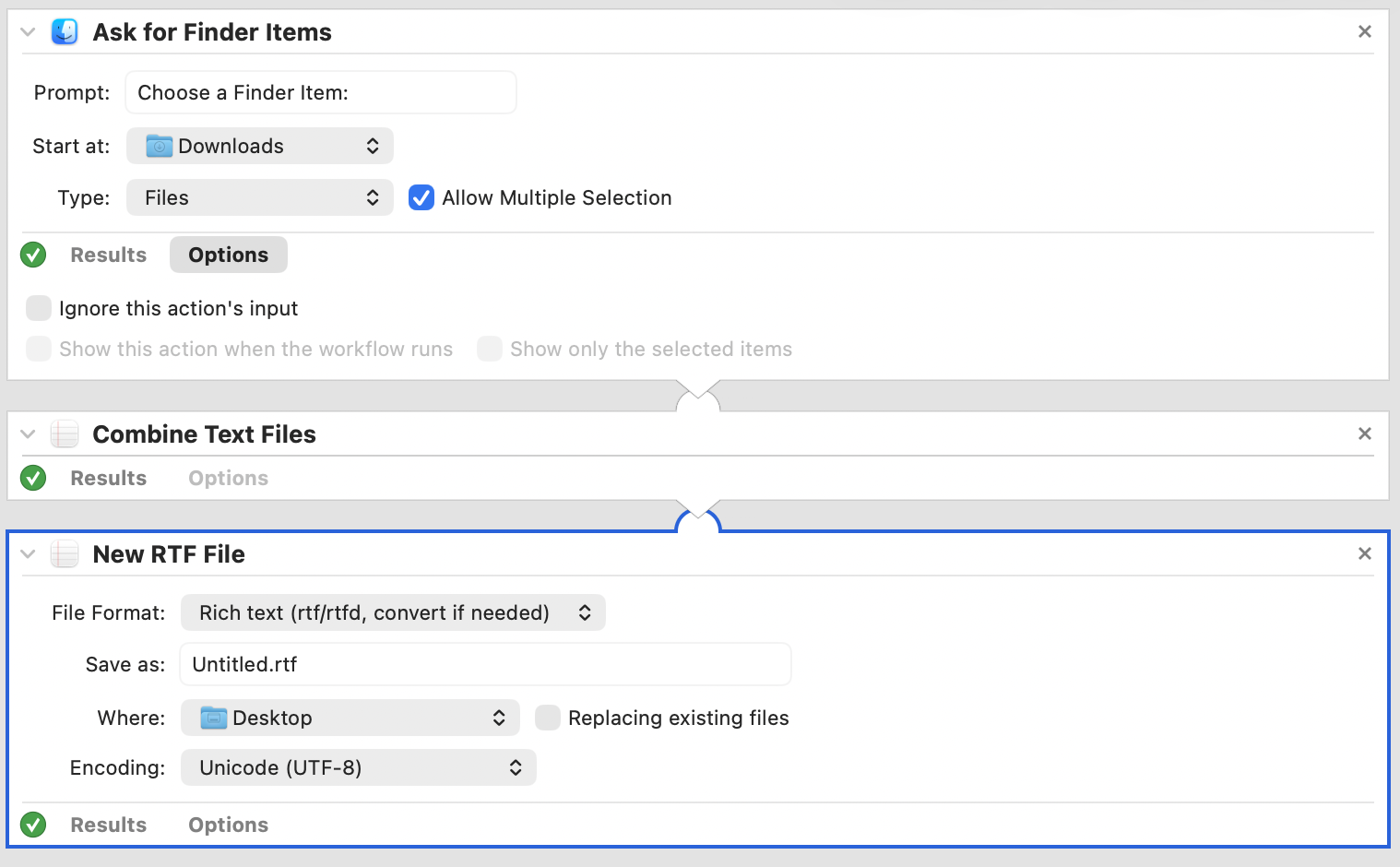Uncheck Allow Multiple Selection
Screen dimensions: 1400x867
421,197
